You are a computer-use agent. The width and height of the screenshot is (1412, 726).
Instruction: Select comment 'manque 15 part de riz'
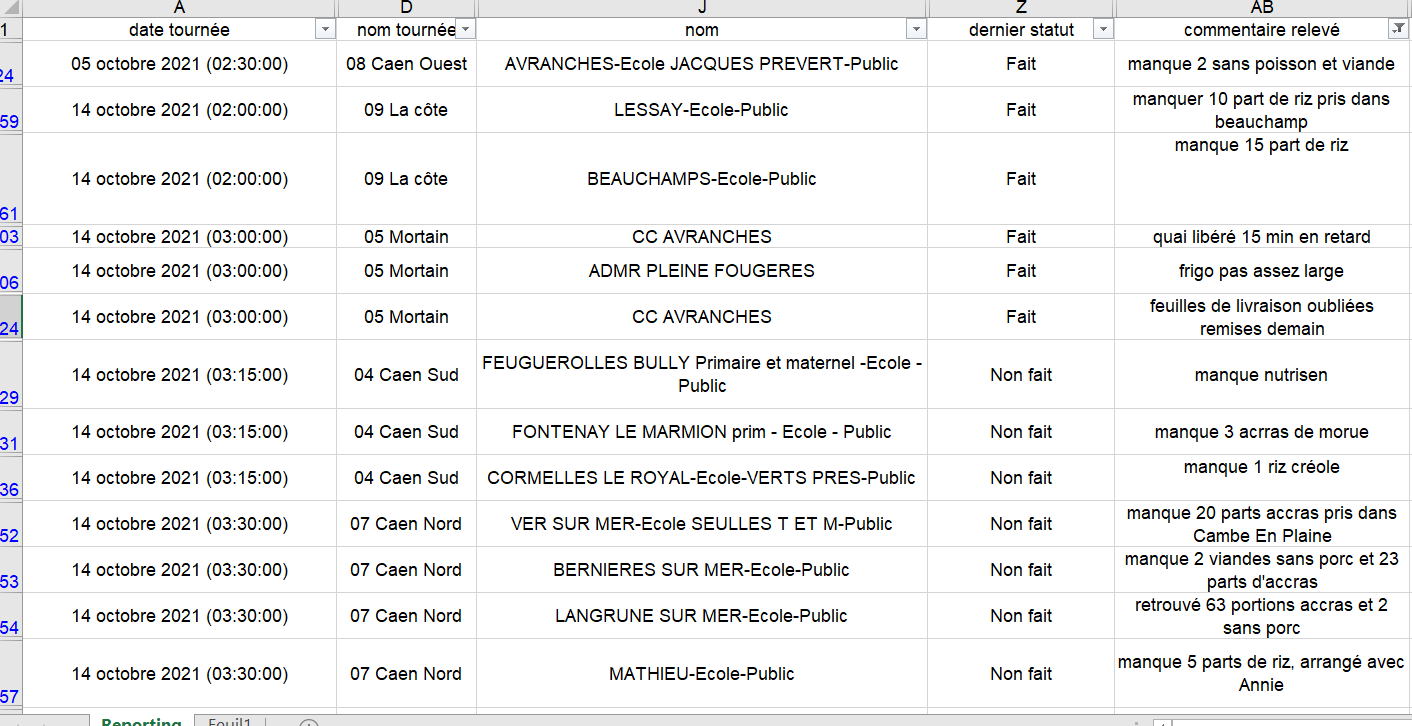(x=1262, y=179)
